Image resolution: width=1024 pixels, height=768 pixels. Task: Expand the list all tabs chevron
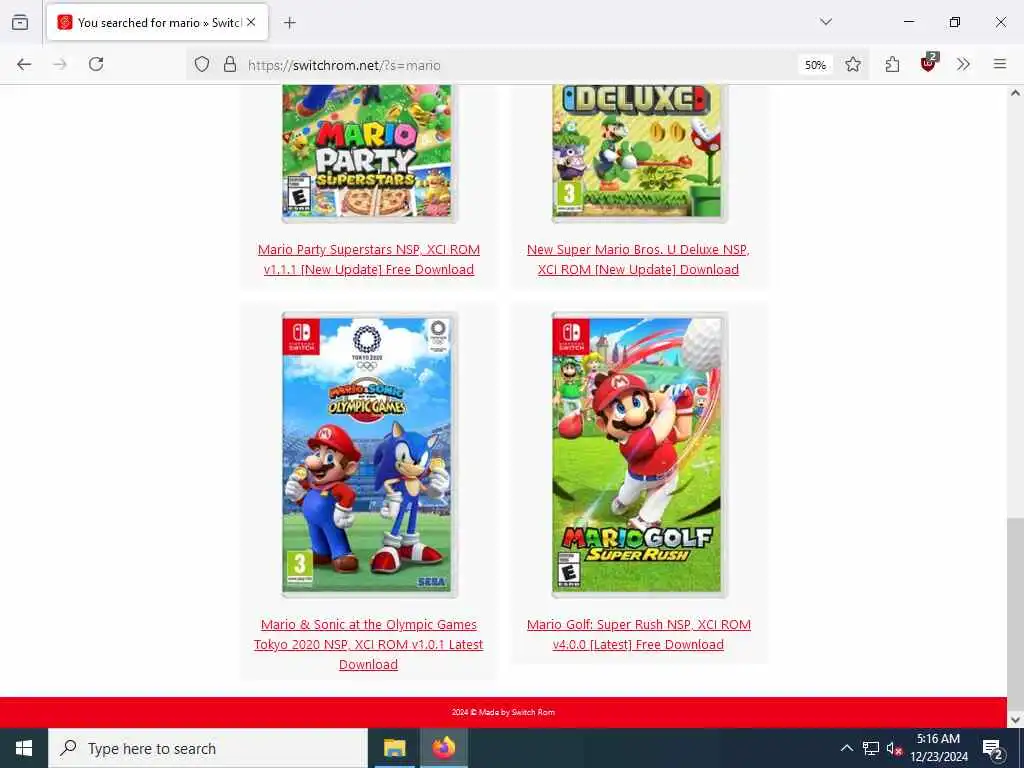pos(825,22)
